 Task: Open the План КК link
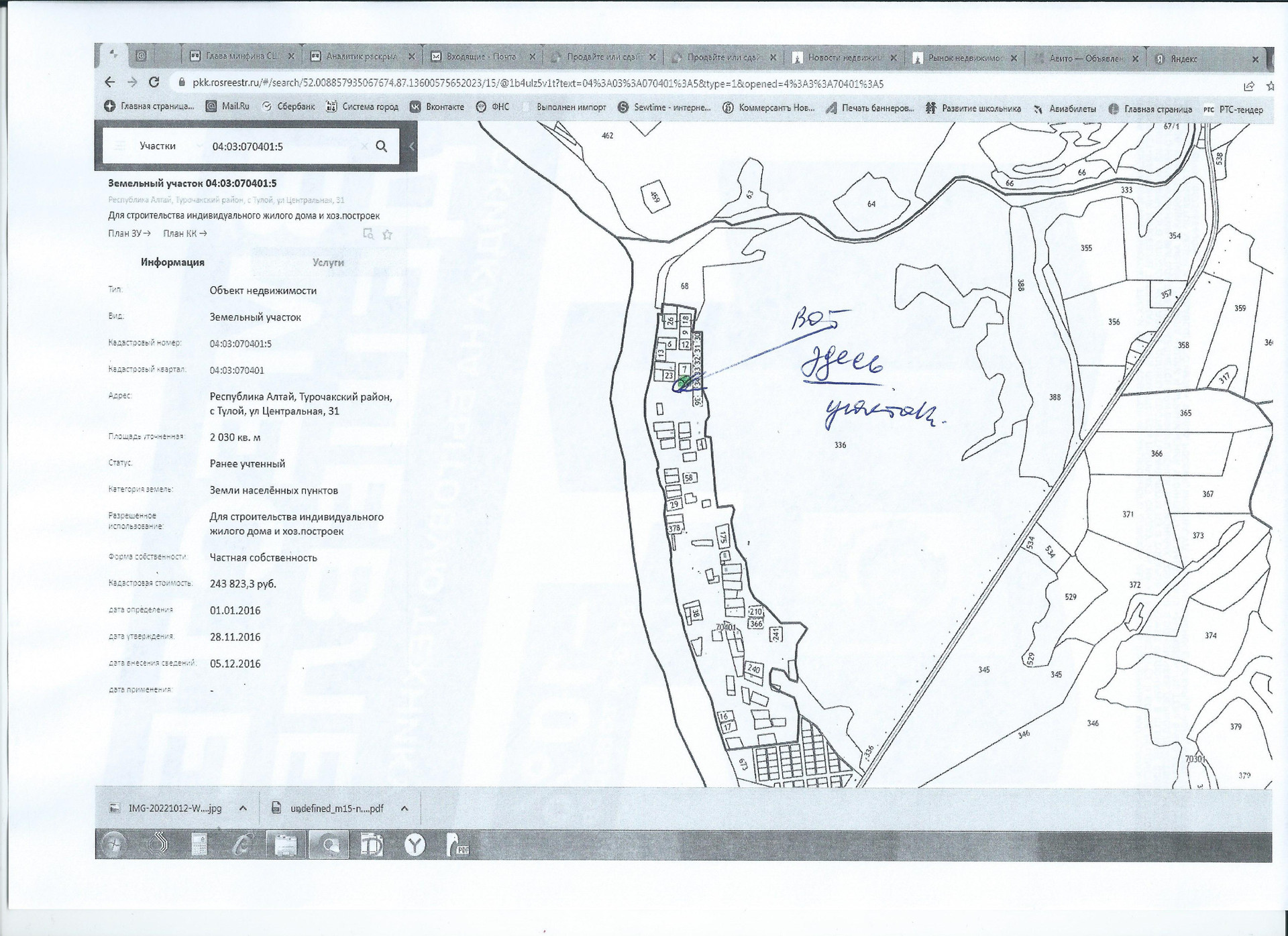click(x=184, y=233)
